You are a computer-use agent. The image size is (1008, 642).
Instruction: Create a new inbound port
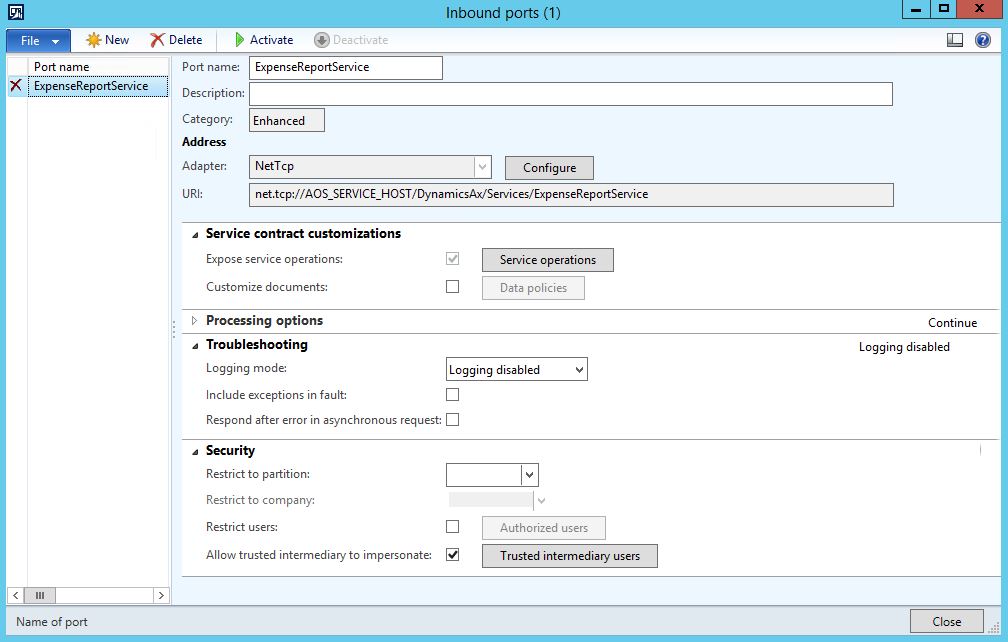click(x=105, y=40)
